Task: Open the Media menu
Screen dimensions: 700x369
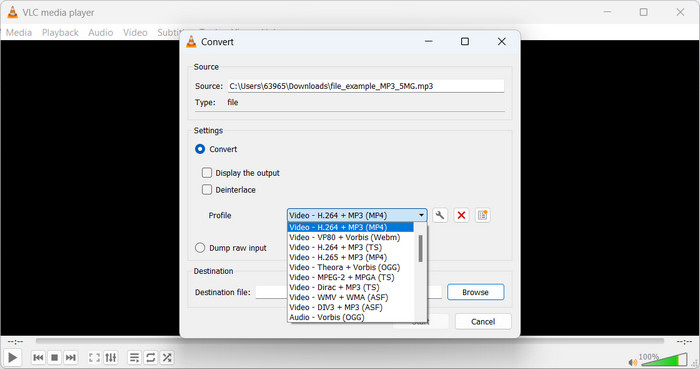Action: [x=19, y=33]
